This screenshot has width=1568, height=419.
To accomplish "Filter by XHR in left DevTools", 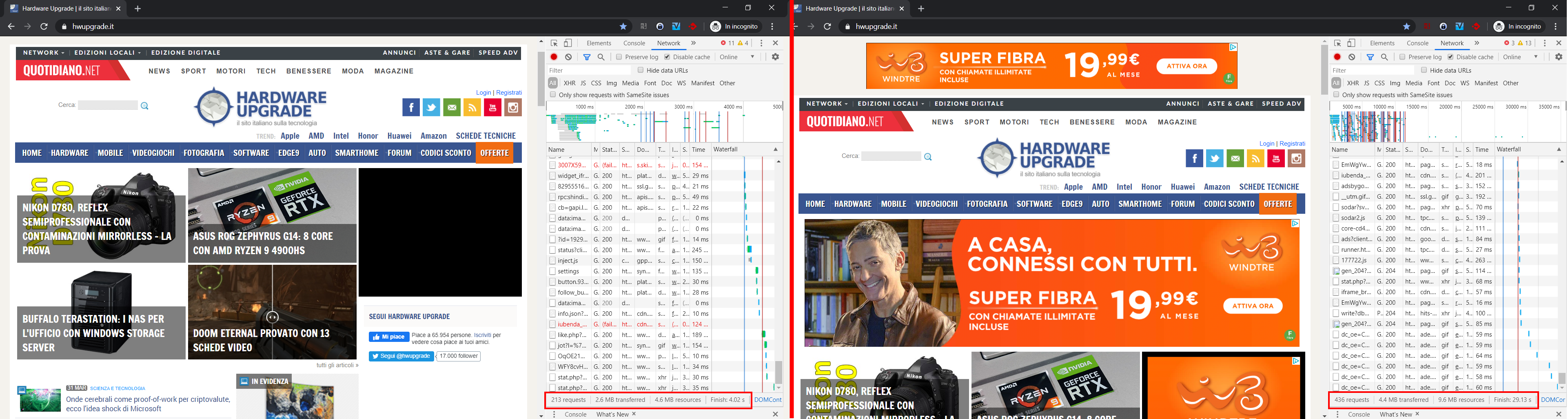I will pyautogui.click(x=569, y=83).
